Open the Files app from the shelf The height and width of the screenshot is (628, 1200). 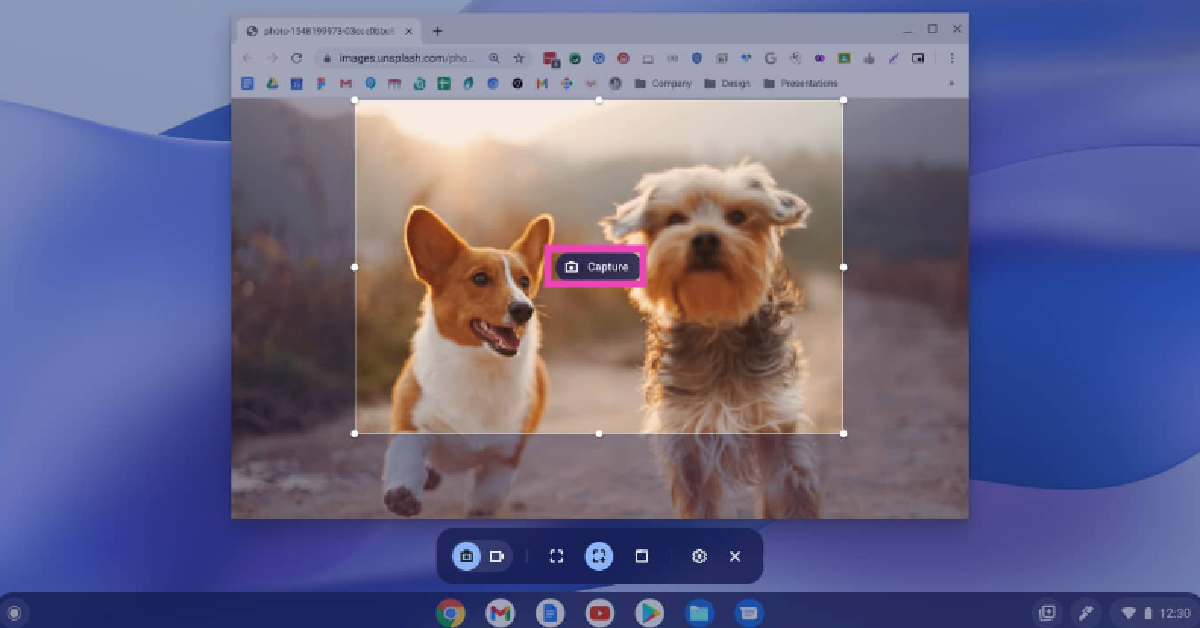coord(698,612)
